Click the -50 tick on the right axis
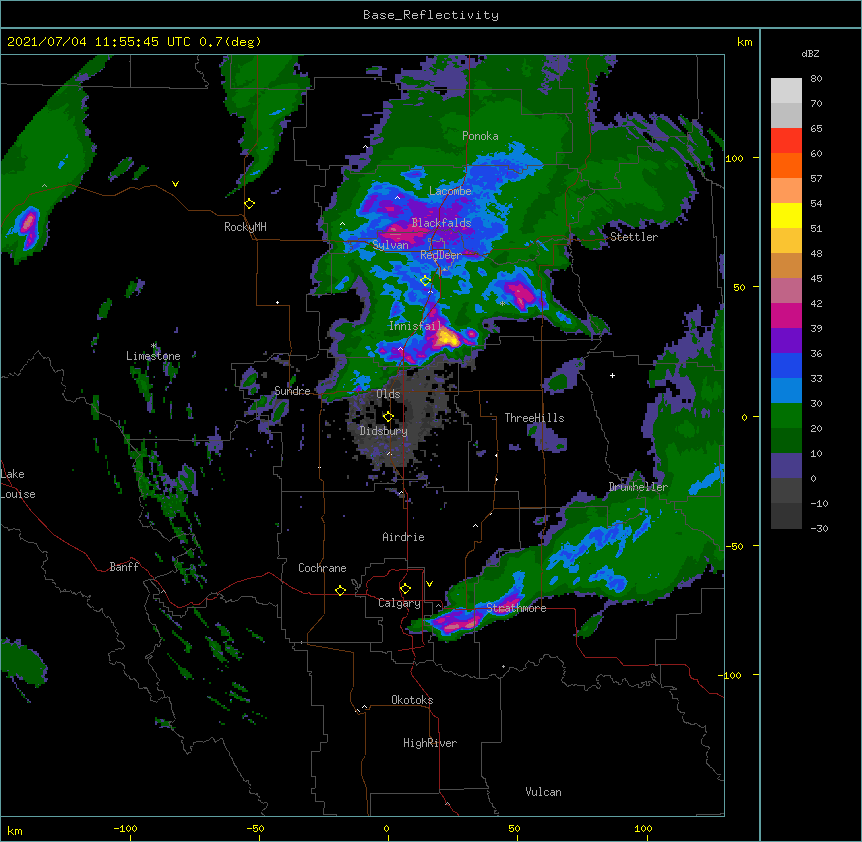862x842 pixels. (x=734, y=546)
